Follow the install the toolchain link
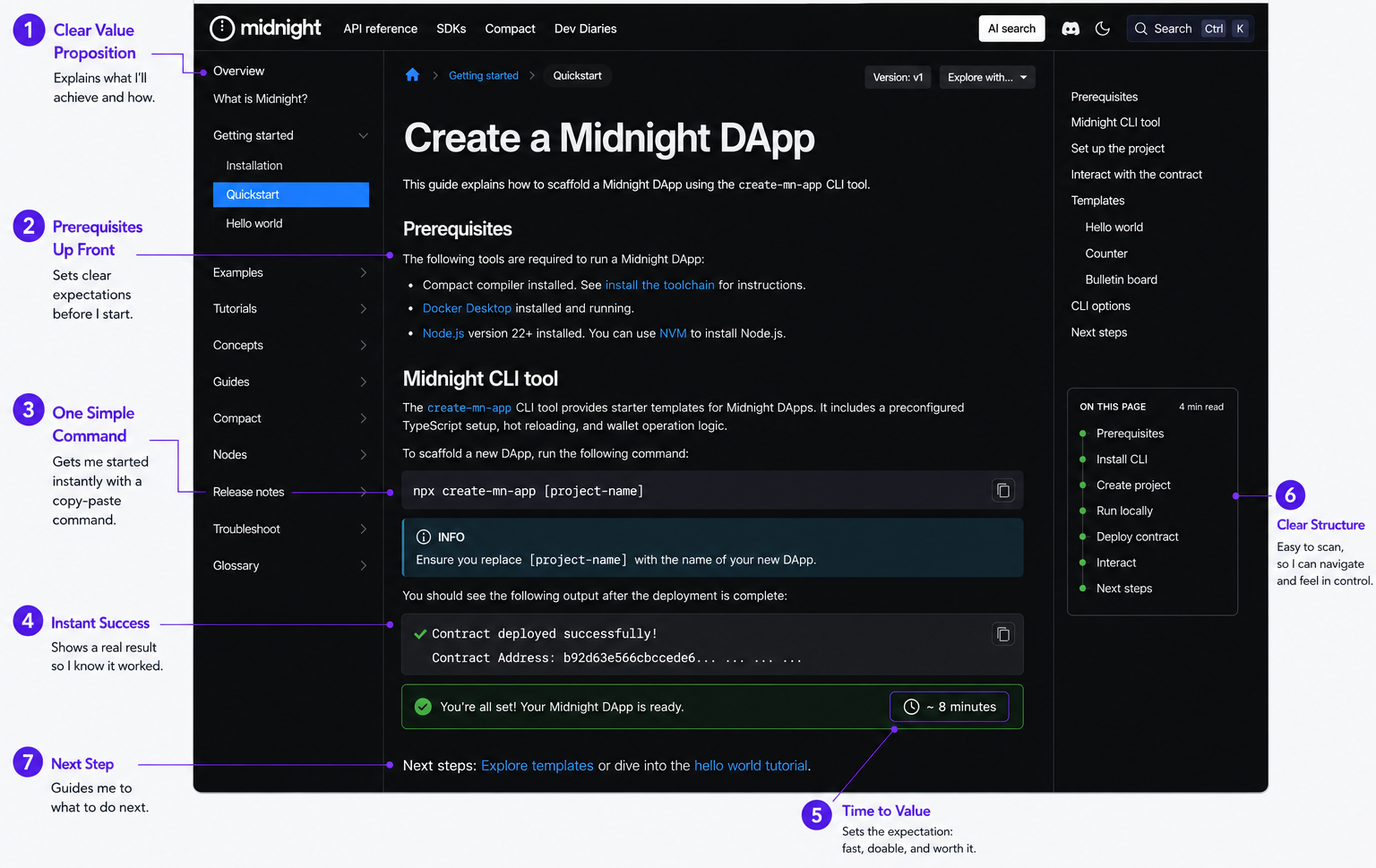This screenshot has width=1376, height=868. (x=659, y=285)
